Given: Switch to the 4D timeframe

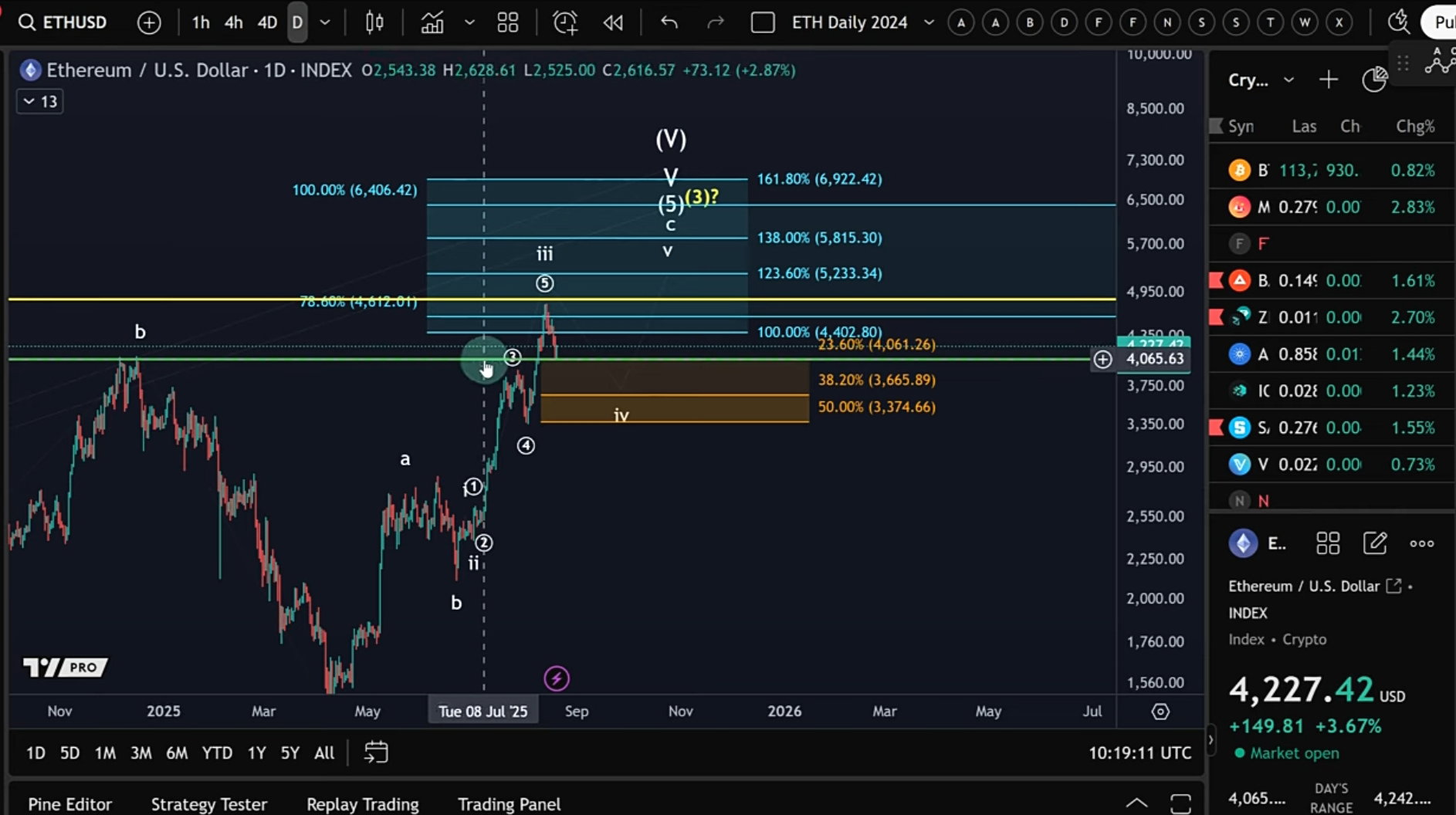Looking at the screenshot, I should point(267,22).
